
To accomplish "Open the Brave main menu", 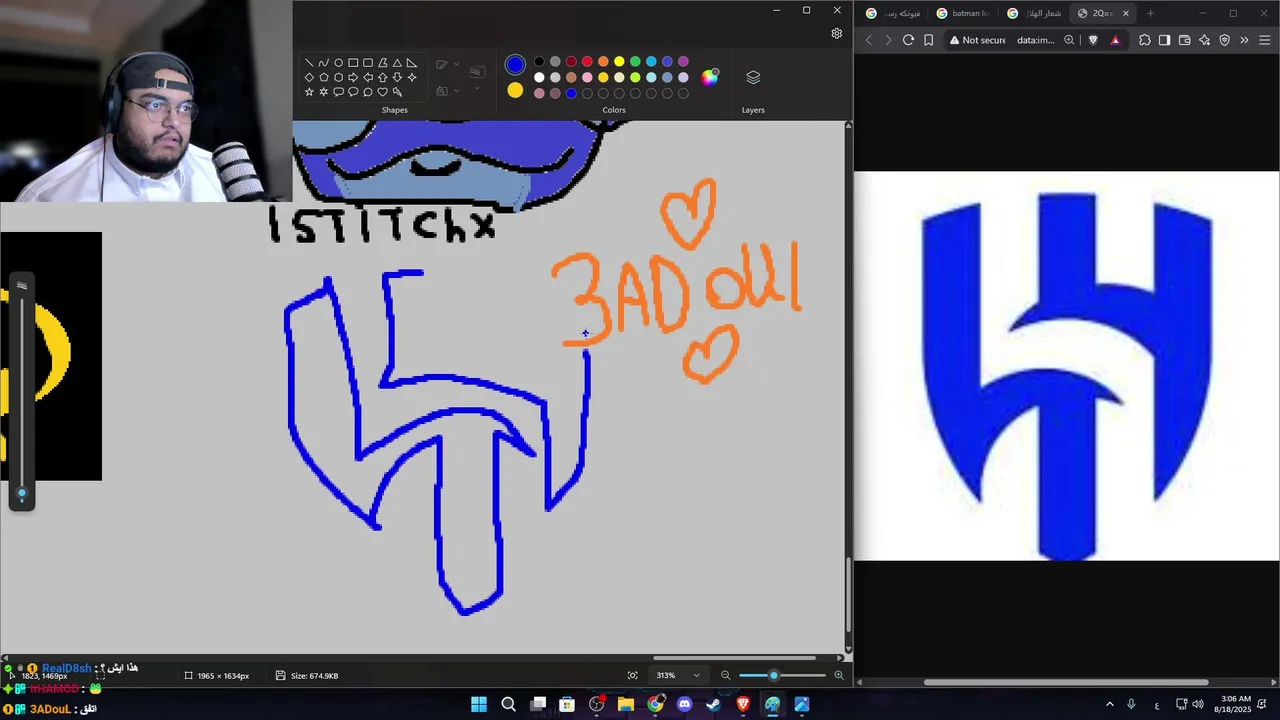I will [1265, 40].
